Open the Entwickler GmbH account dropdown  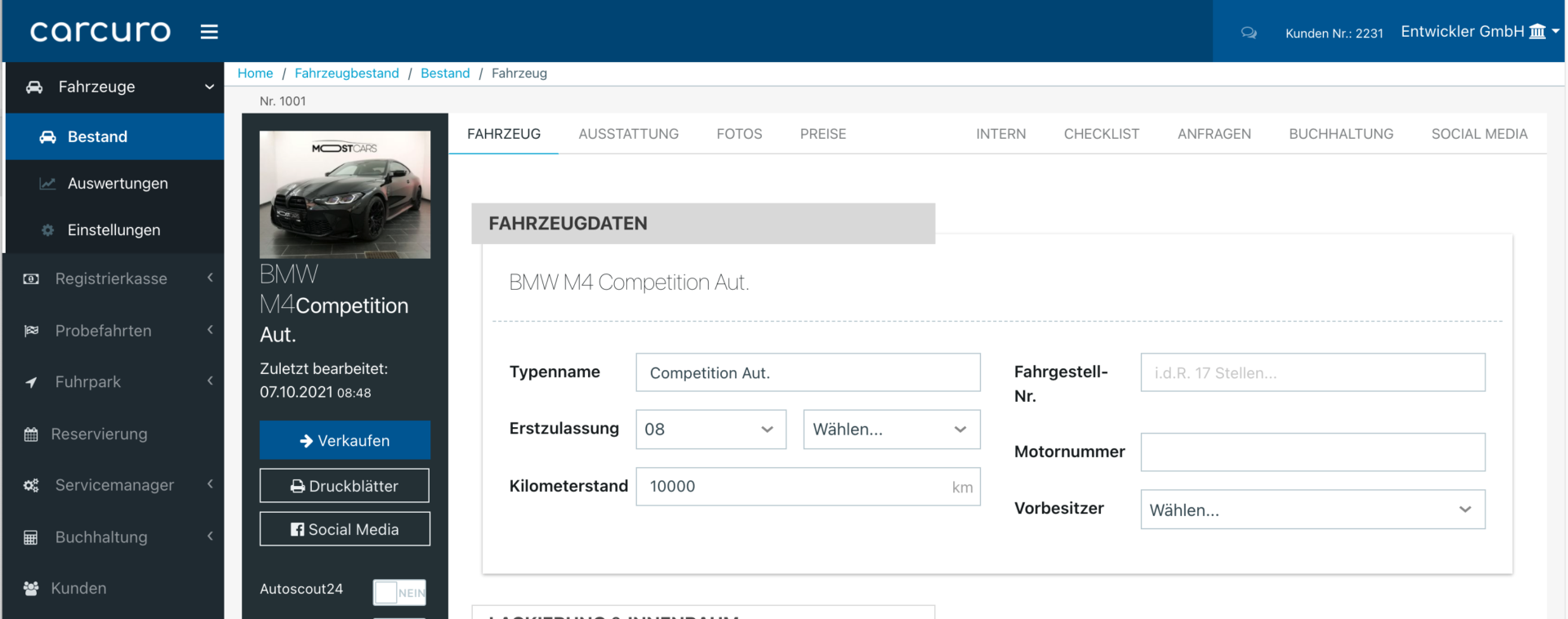click(1480, 32)
